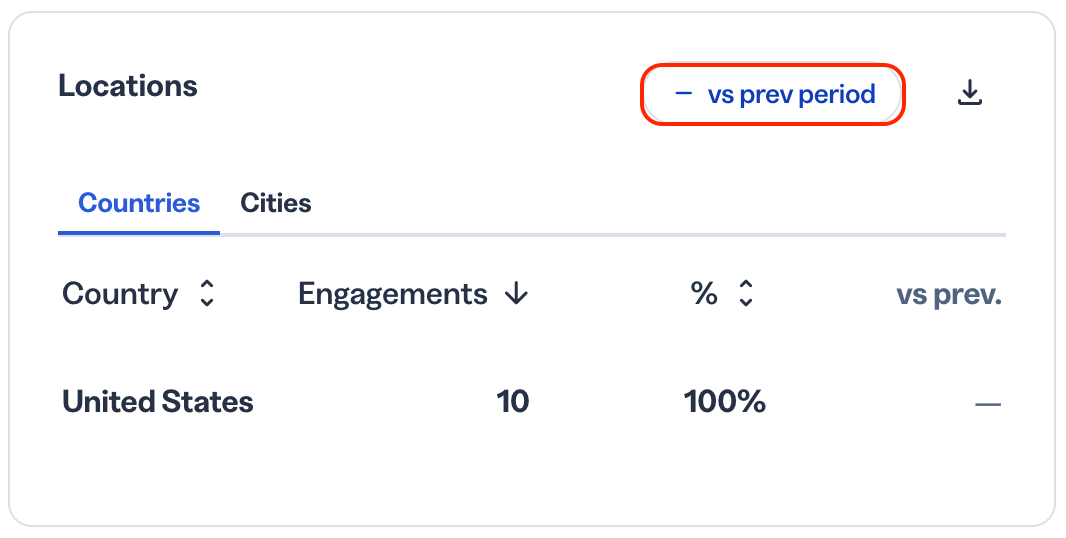The image size is (1066, 538).
Task: Select the United States row
Action: pos(532,402)
